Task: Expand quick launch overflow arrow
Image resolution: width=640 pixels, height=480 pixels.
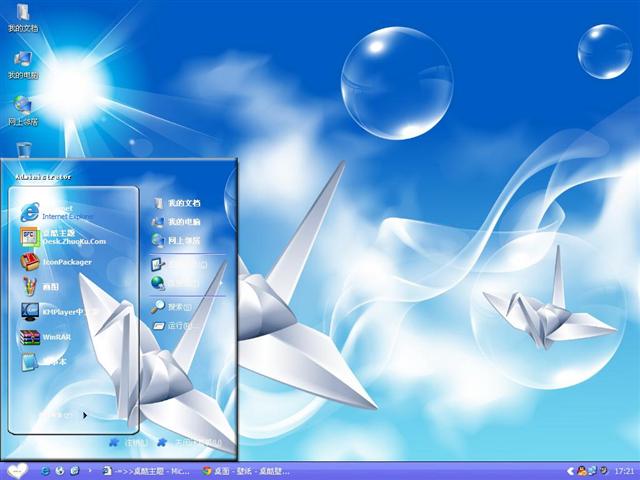Action: pos(90,471)
